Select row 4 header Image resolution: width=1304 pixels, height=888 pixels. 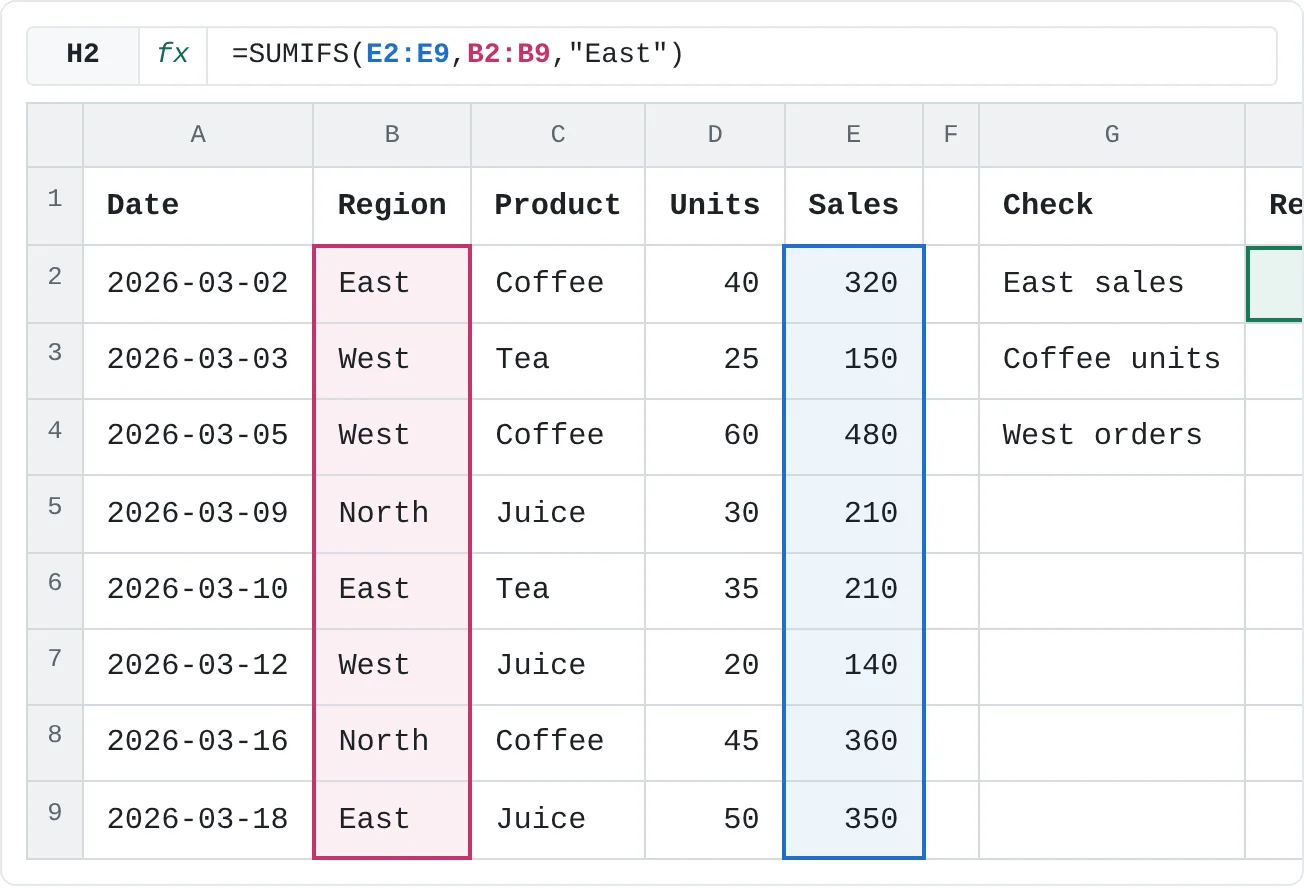pyautogui.click(x=55, y=436)
